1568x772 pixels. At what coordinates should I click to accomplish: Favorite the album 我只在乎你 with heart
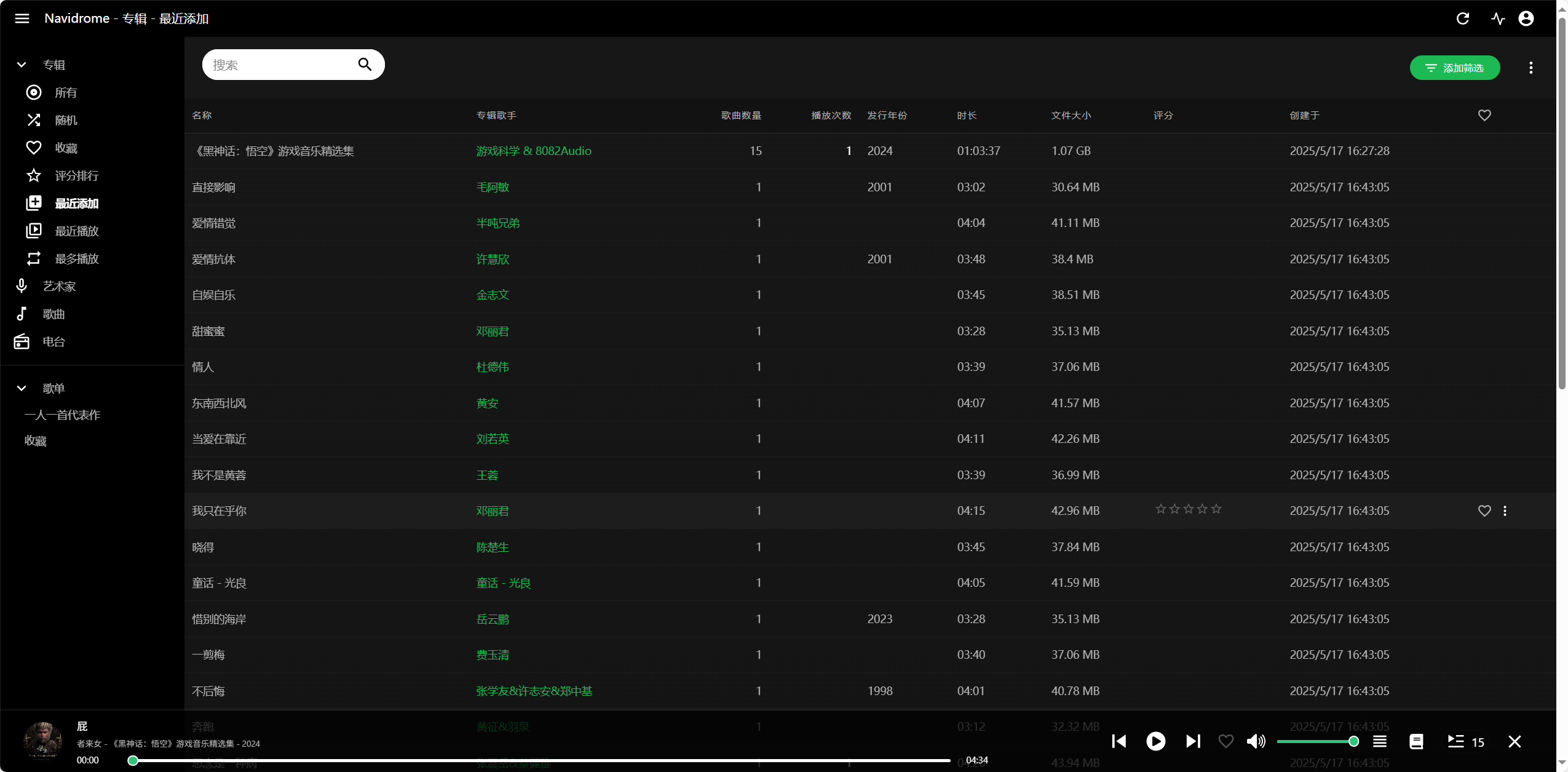(1484, 511)
